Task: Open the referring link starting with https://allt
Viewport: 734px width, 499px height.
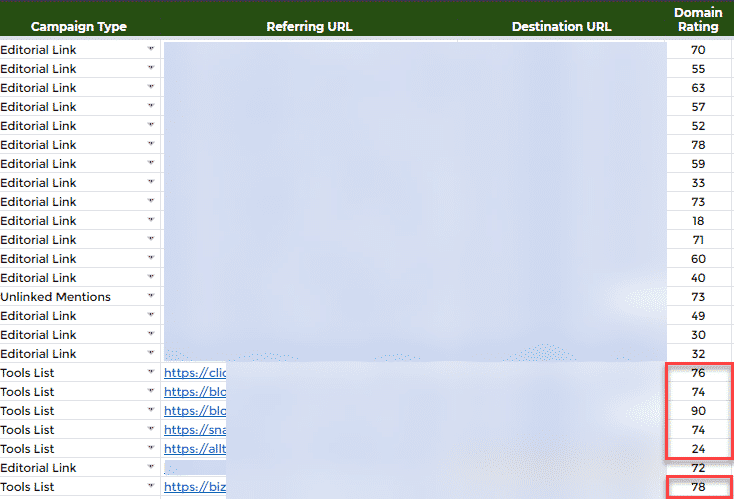Action: 195,449
